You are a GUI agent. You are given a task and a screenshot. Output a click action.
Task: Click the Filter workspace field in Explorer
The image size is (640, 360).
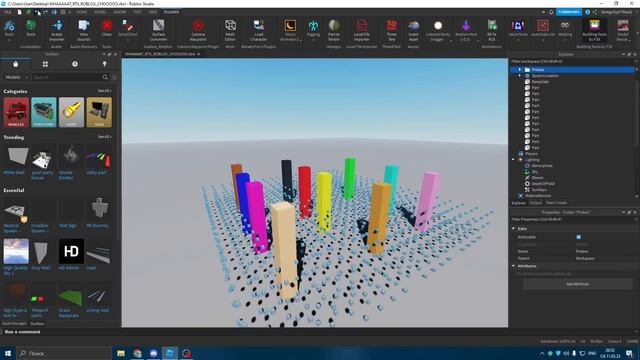572,61
